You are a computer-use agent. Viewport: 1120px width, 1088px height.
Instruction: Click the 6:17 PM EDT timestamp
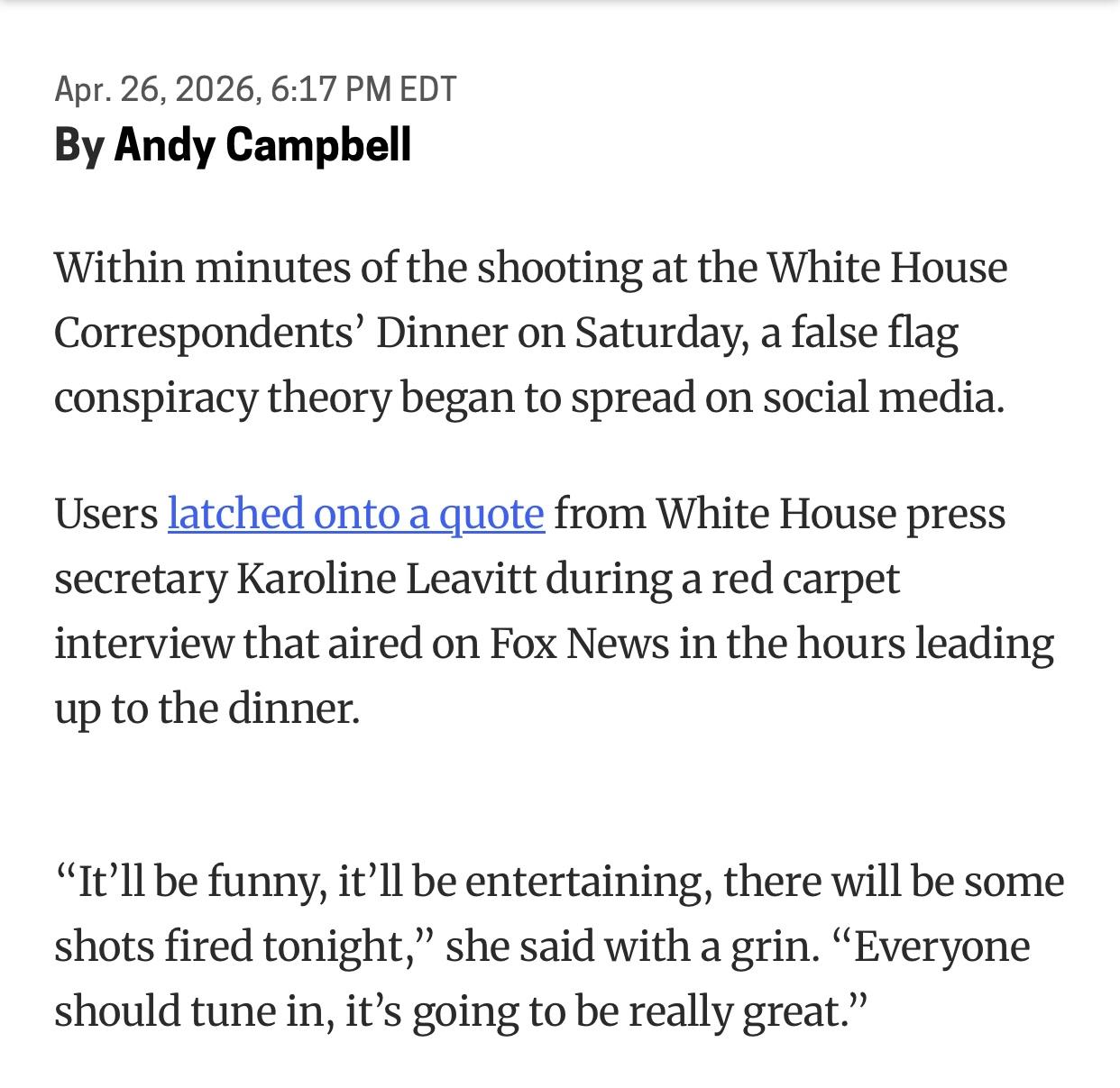(x=363, y=88)
